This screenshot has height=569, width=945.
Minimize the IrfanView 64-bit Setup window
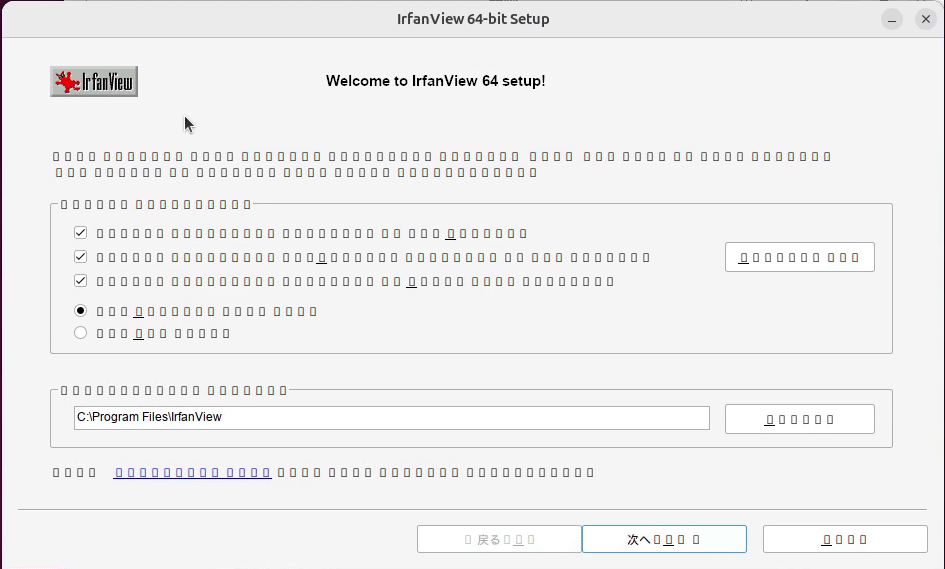coord(892,19)
